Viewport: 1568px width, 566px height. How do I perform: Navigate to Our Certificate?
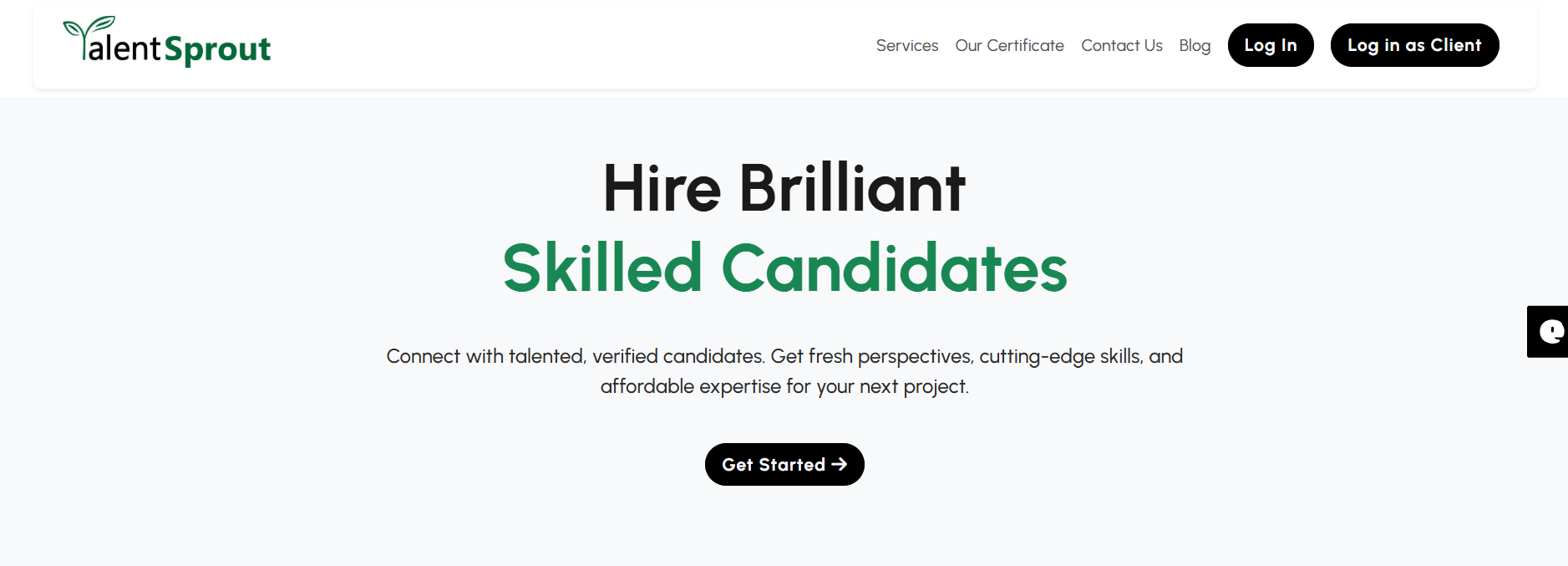(1009, 45)
